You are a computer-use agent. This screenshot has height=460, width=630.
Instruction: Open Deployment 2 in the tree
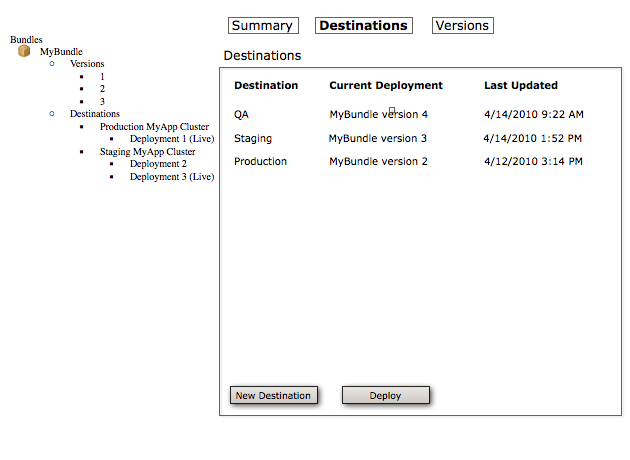click(x=158, y=164)
